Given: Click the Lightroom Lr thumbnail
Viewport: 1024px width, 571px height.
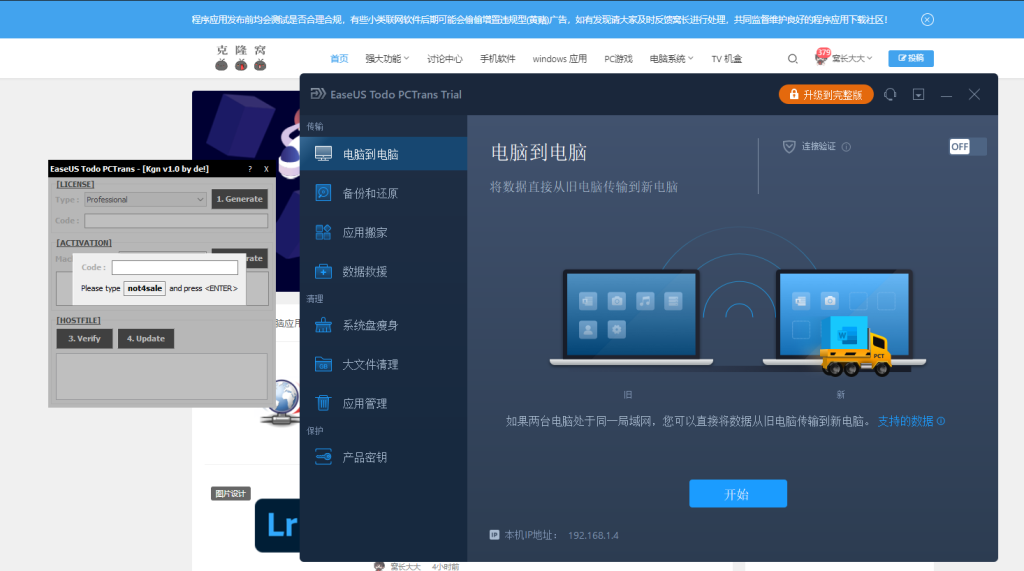Looking at the screenshot, I should (278, 525).
